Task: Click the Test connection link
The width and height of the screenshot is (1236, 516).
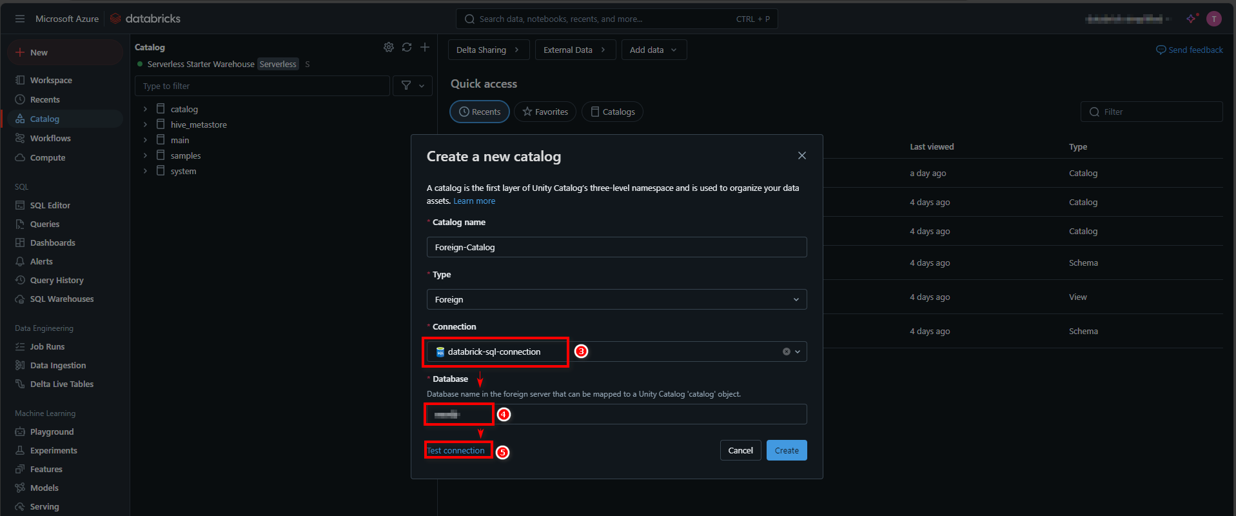Action: pyautogui.click(x=456, y=451)
